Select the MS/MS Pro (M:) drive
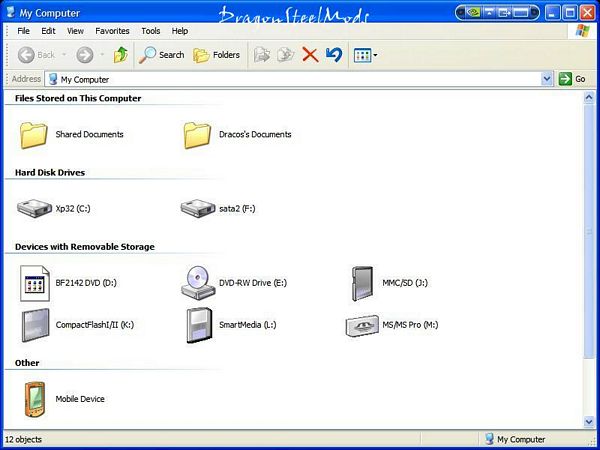Viewport: 600px width, 450px height. click(x=362, y=325)
